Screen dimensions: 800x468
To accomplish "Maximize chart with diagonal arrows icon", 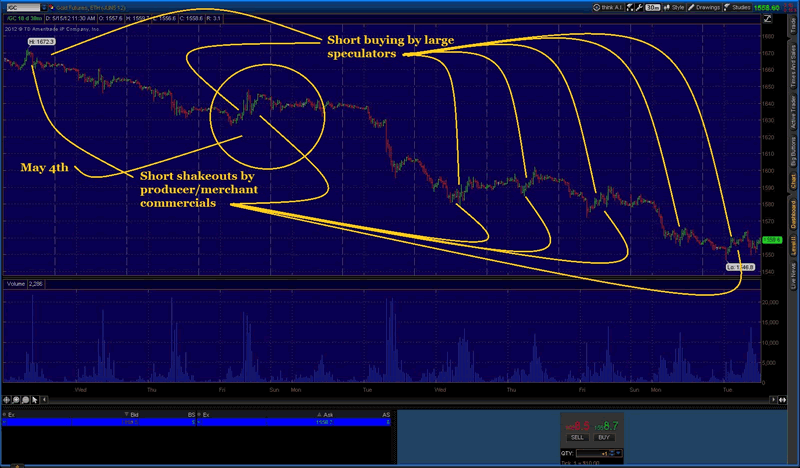I will click(x=767, y=18).
